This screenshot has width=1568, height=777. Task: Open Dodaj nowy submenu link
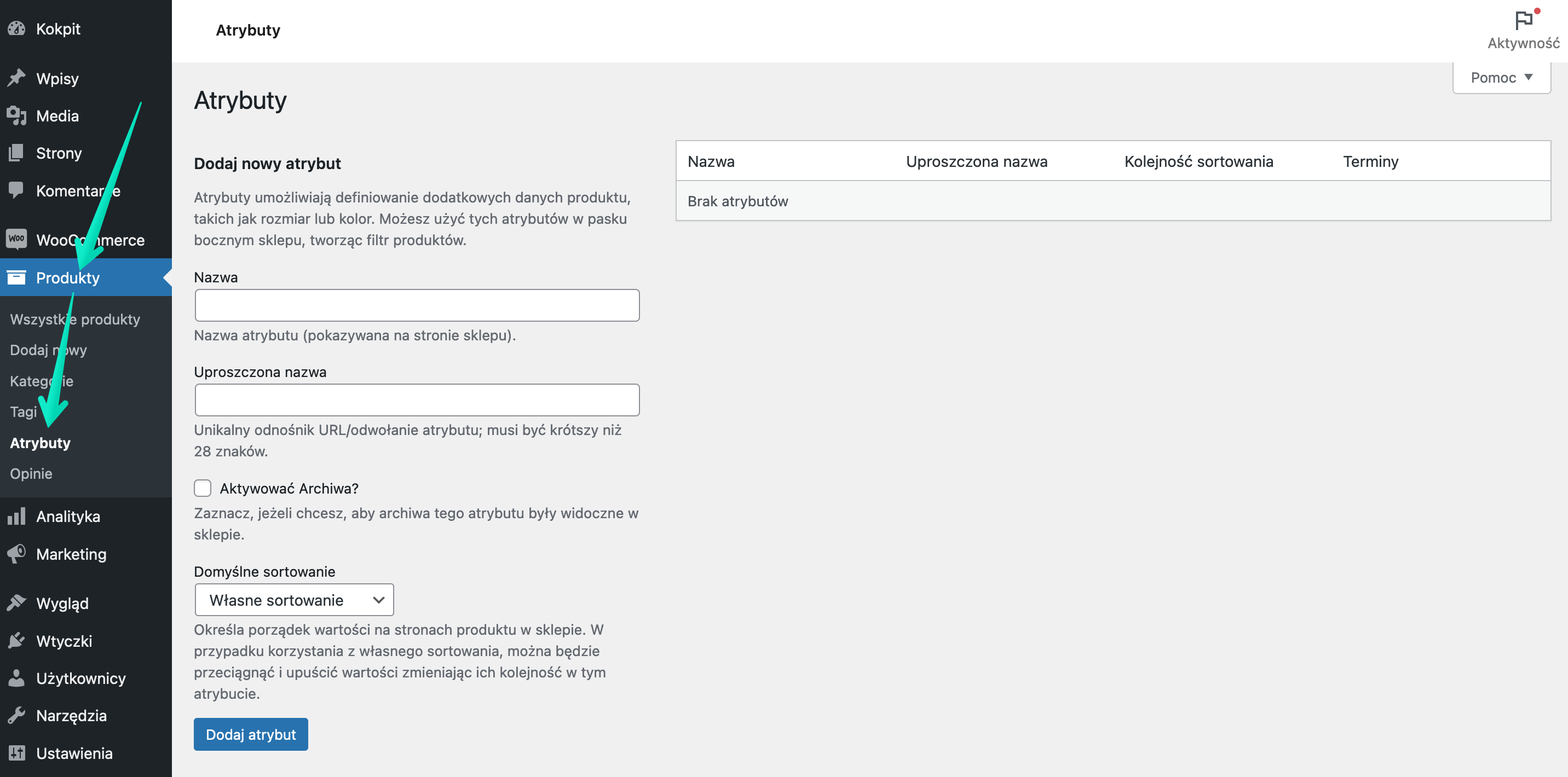pos(48,350)
